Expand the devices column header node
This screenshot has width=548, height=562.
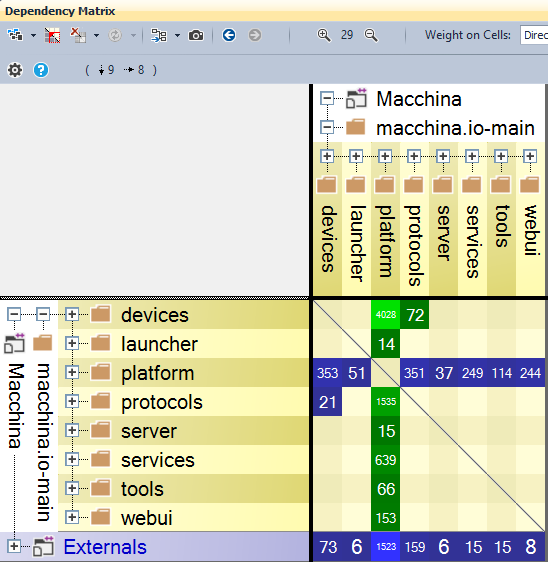click(327, 156)
